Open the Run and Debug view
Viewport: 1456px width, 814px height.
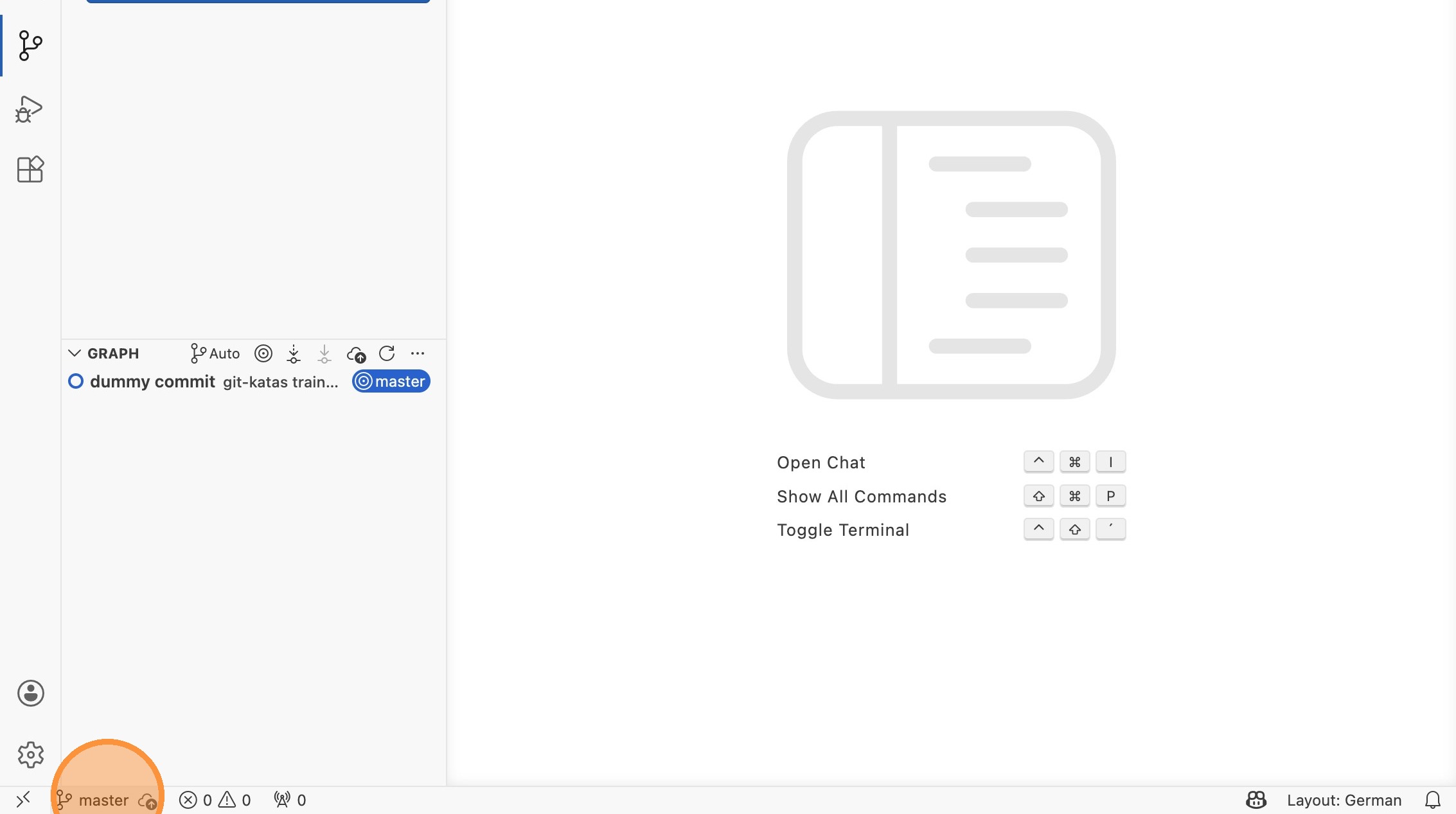[x=29, y=109]
